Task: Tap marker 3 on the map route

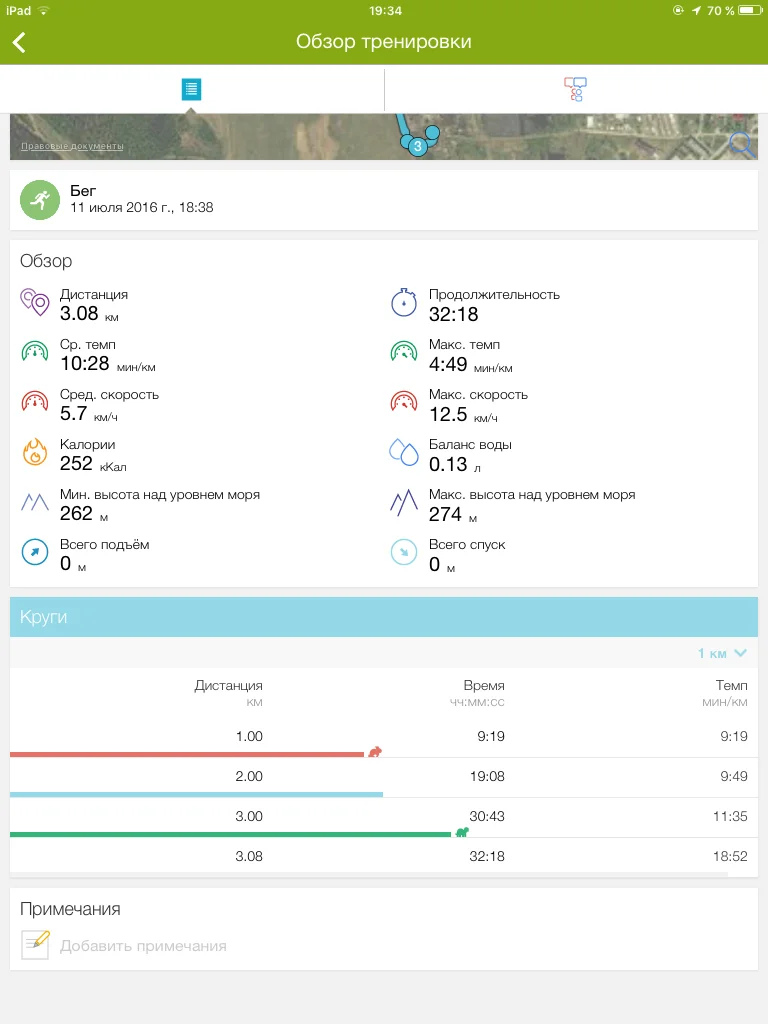Action: click(418, 146)
